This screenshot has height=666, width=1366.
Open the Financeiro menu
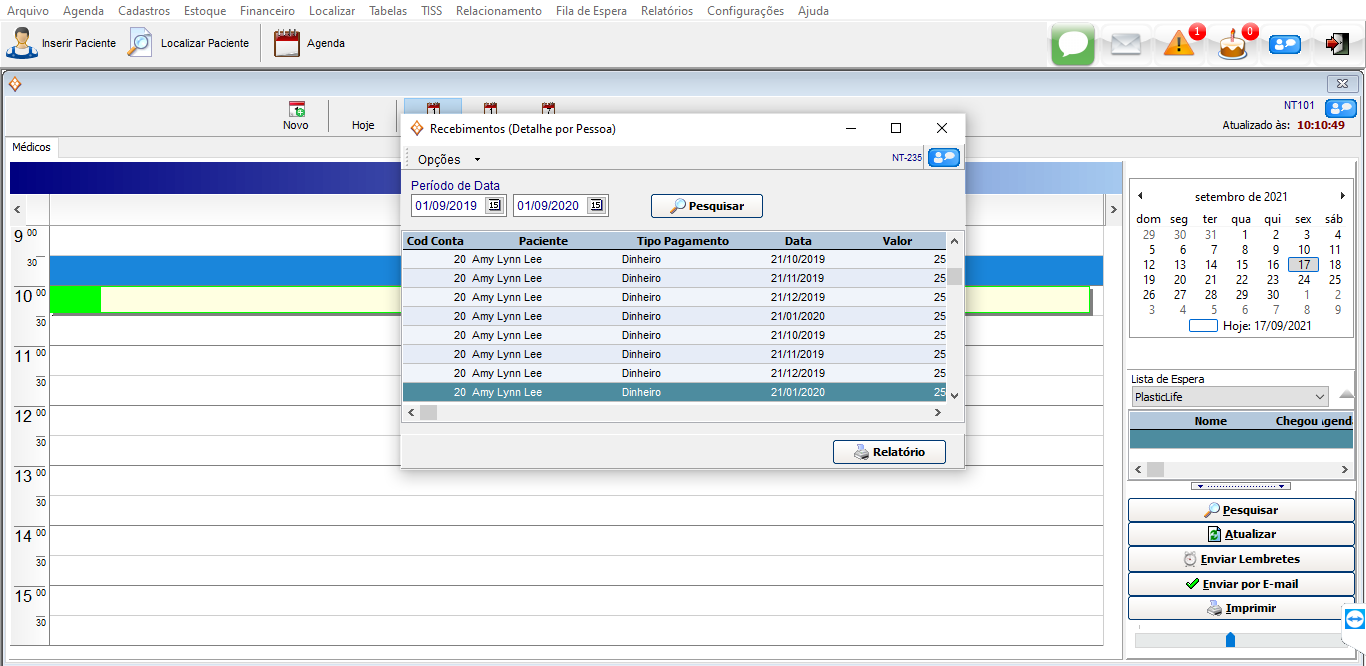[267, 11]
